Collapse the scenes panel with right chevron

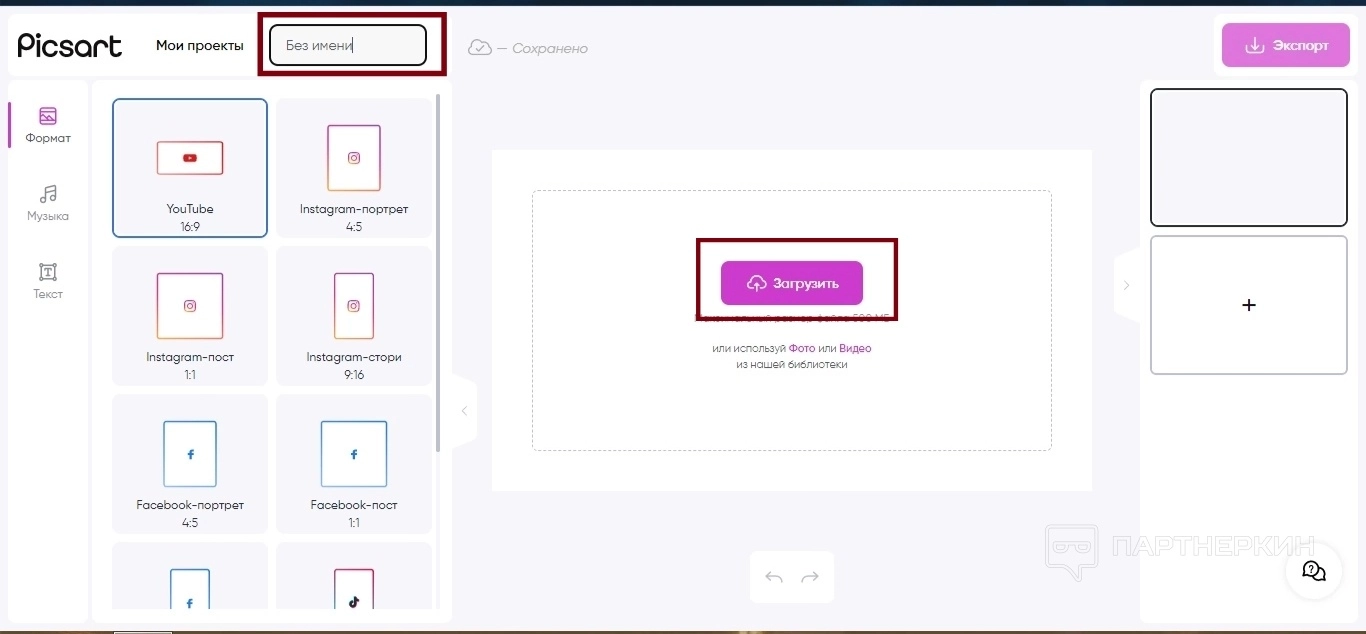click(x=1126, y=285)
